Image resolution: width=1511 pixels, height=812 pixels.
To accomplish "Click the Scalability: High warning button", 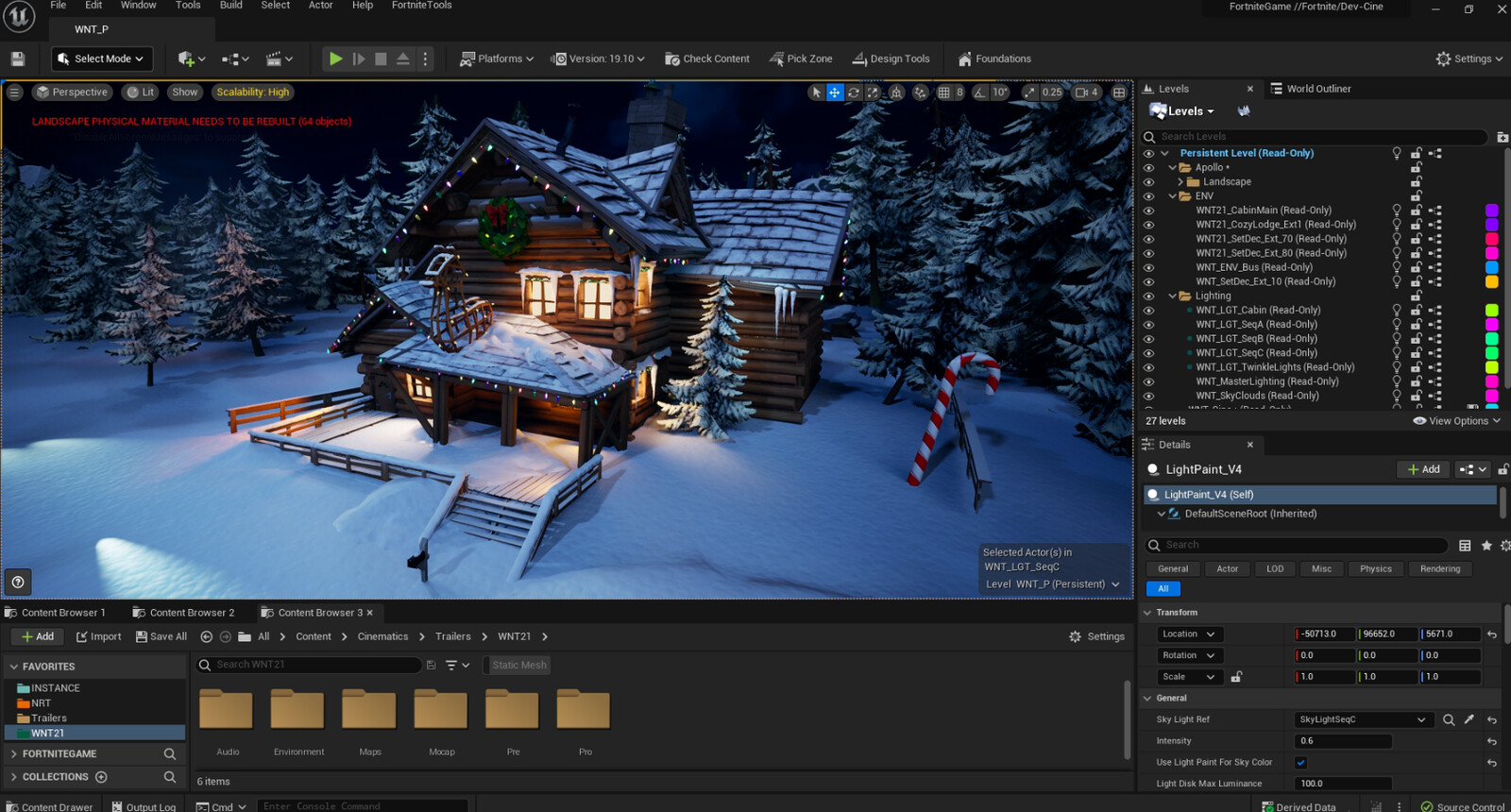I will coord(252,93).
